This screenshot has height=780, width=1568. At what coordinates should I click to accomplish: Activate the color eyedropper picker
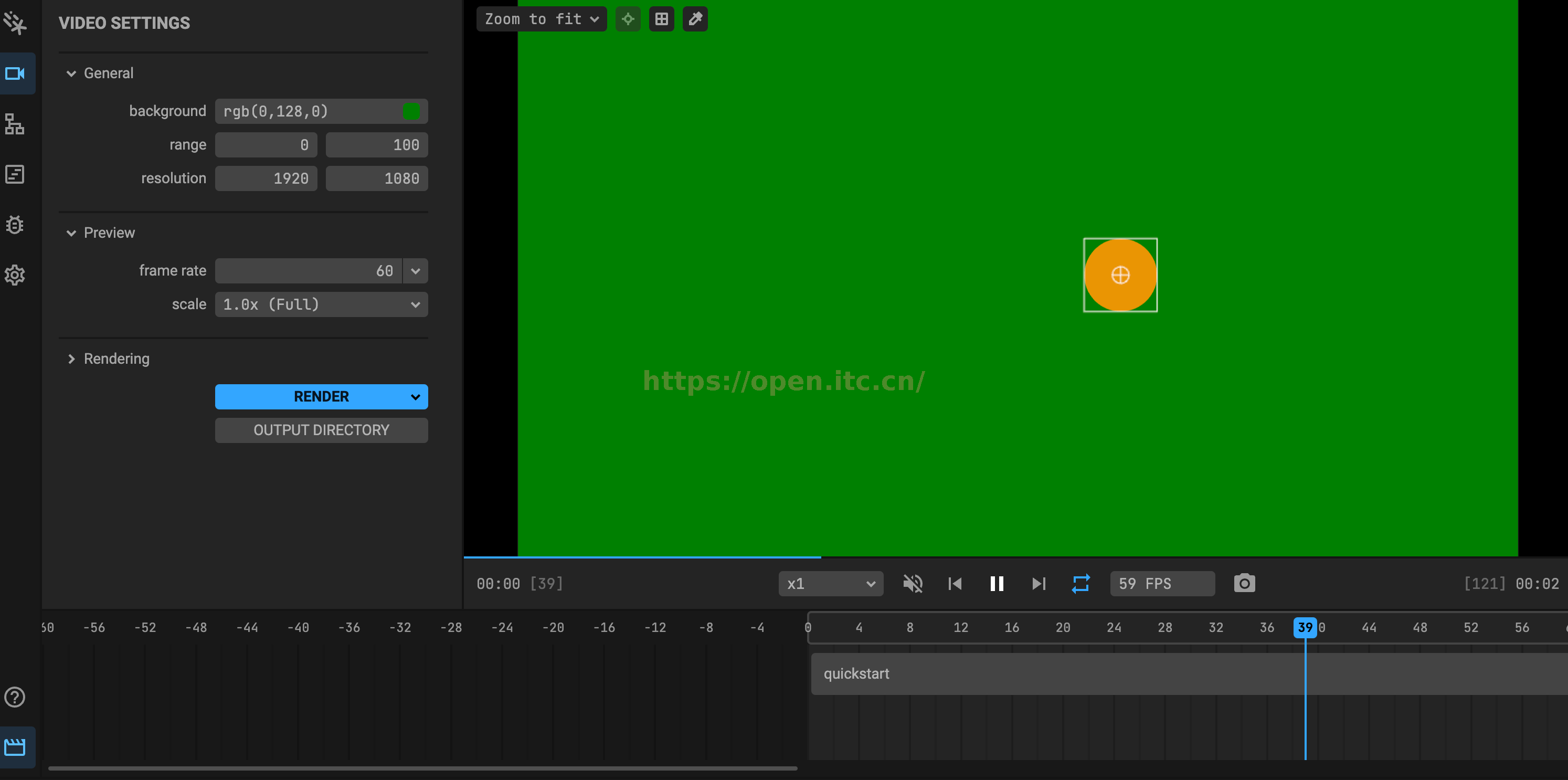(x=694, y=19)
